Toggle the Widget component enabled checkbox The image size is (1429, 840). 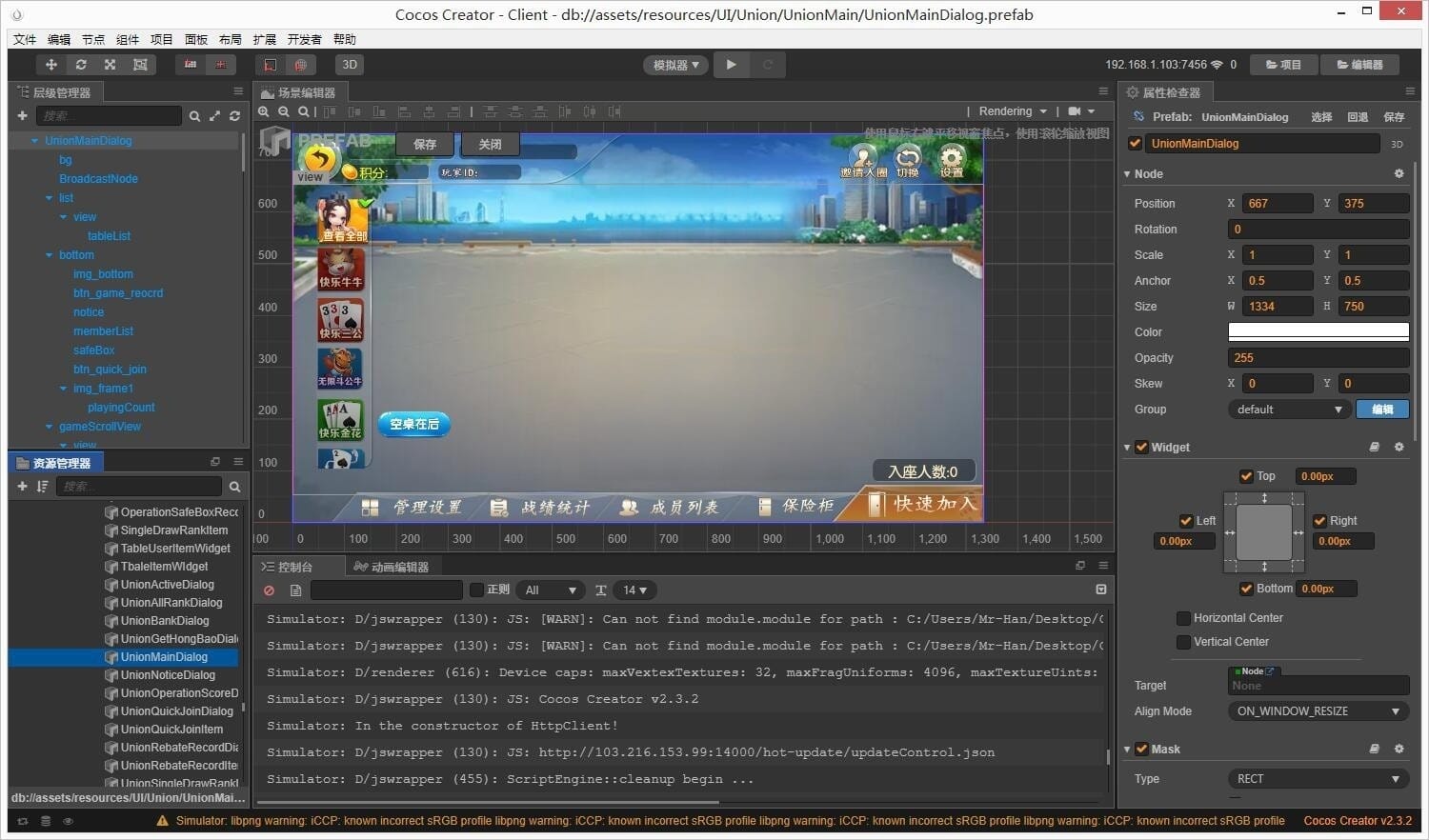pyautogui.click(x=1141, y=448)
